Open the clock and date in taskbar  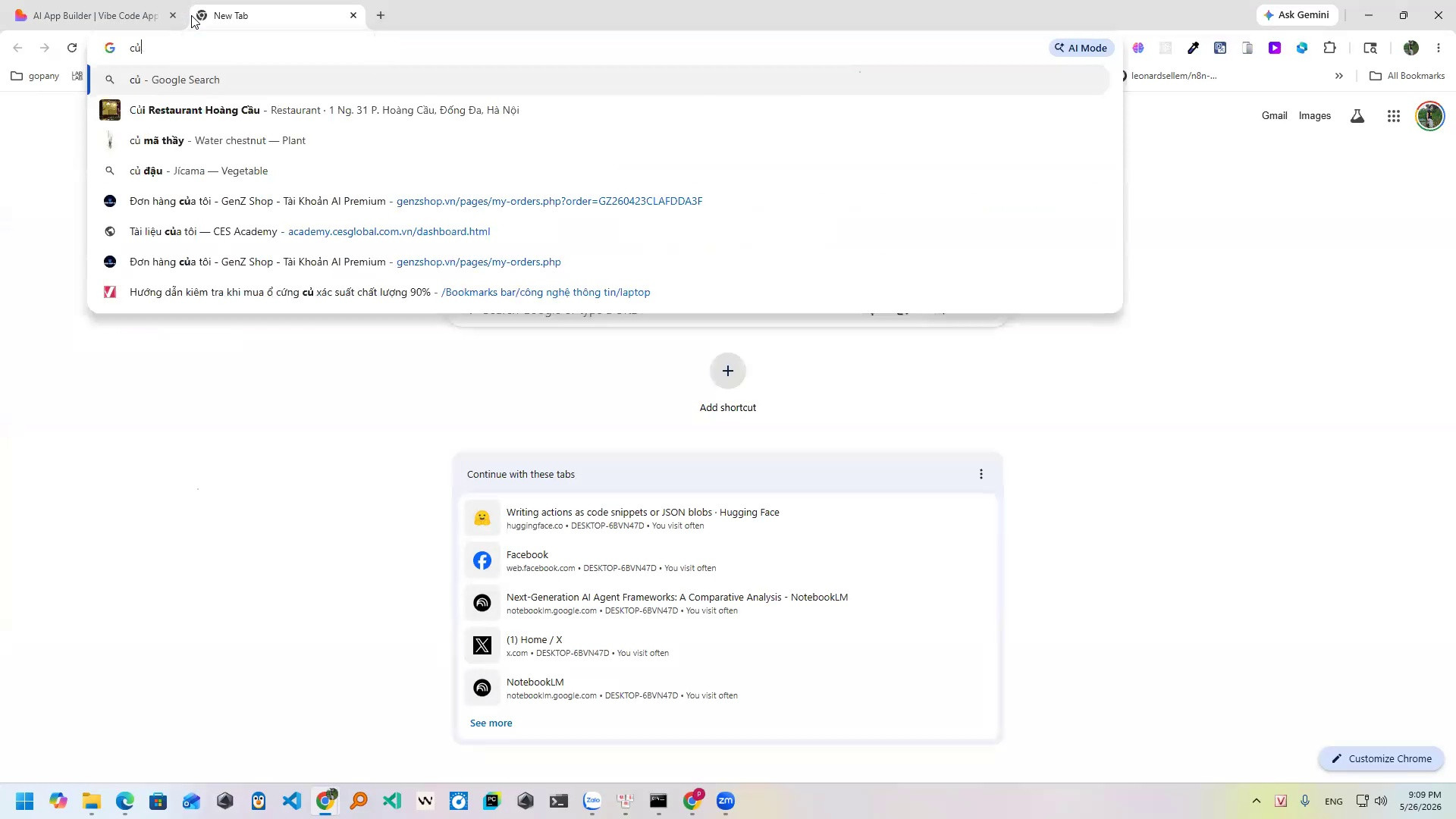click(x=1420, y=801)
